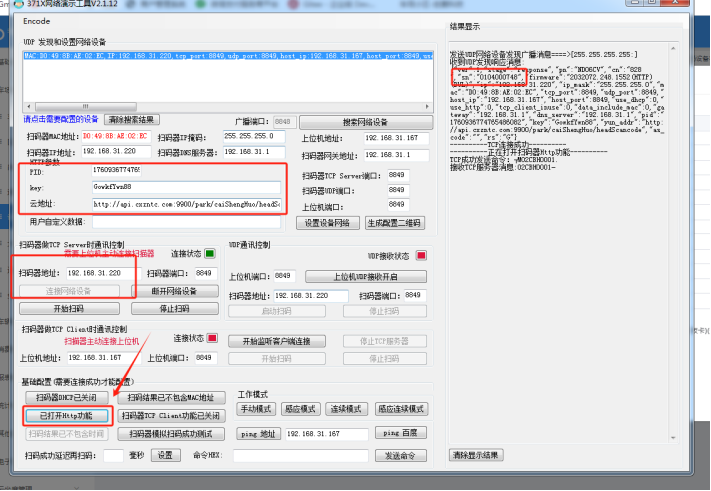Screen dimensions: 711x491
Task: Click 清除显示结果 button
Action: coord(476,455)
